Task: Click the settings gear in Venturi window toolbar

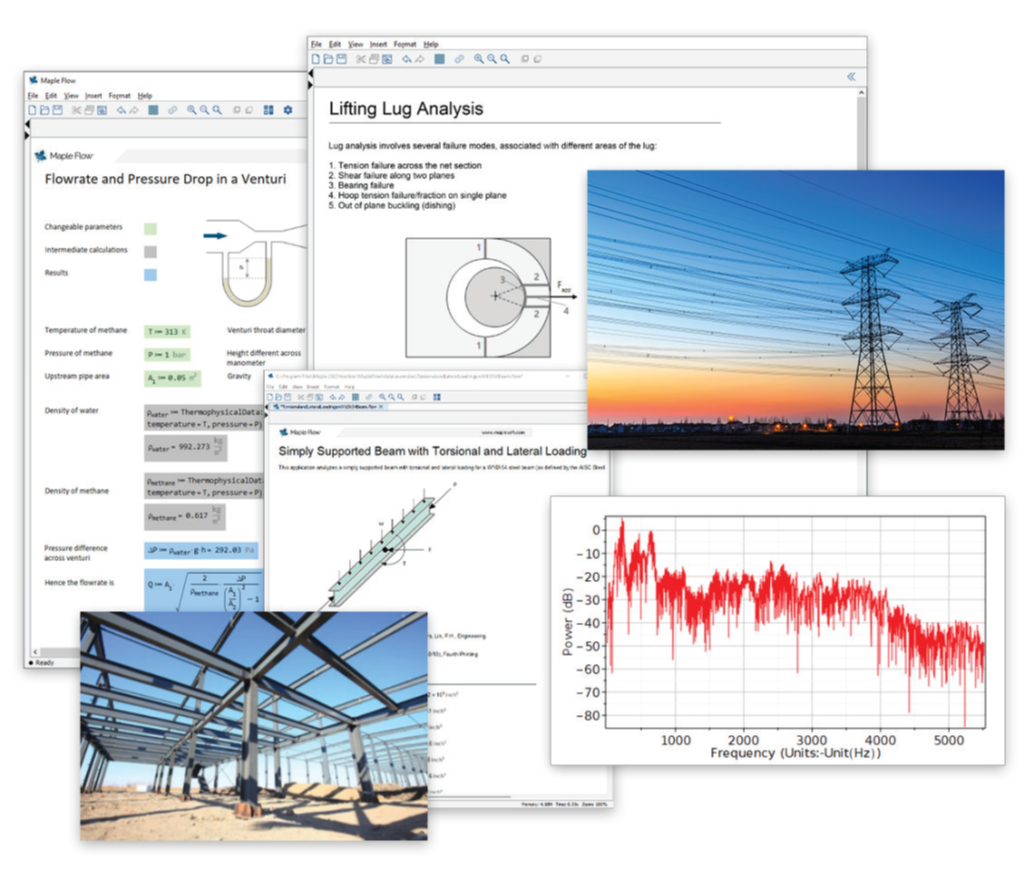Action: tap(288, 109)
